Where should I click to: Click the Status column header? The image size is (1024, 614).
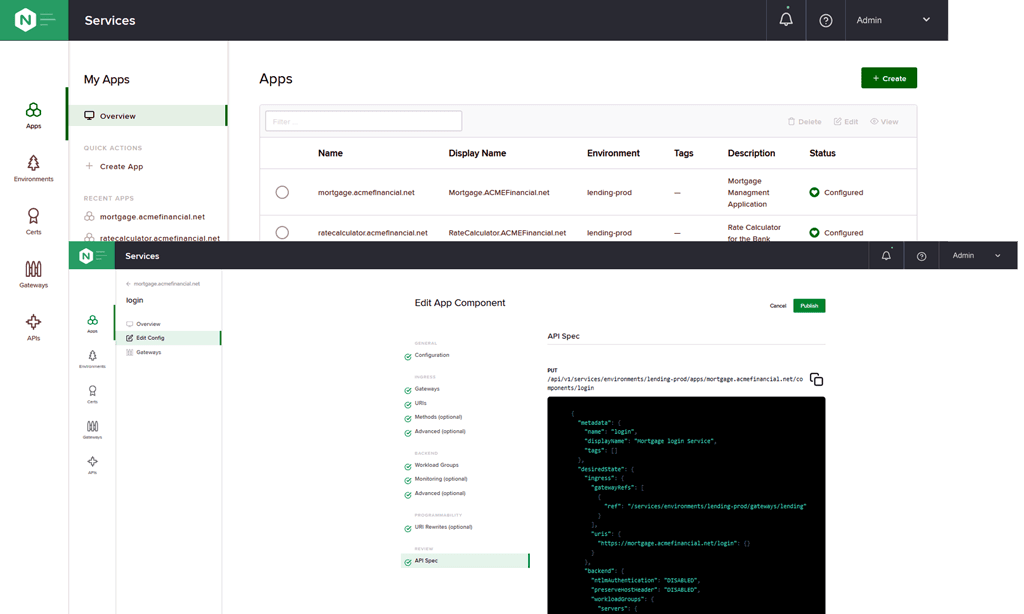[822, 153]
